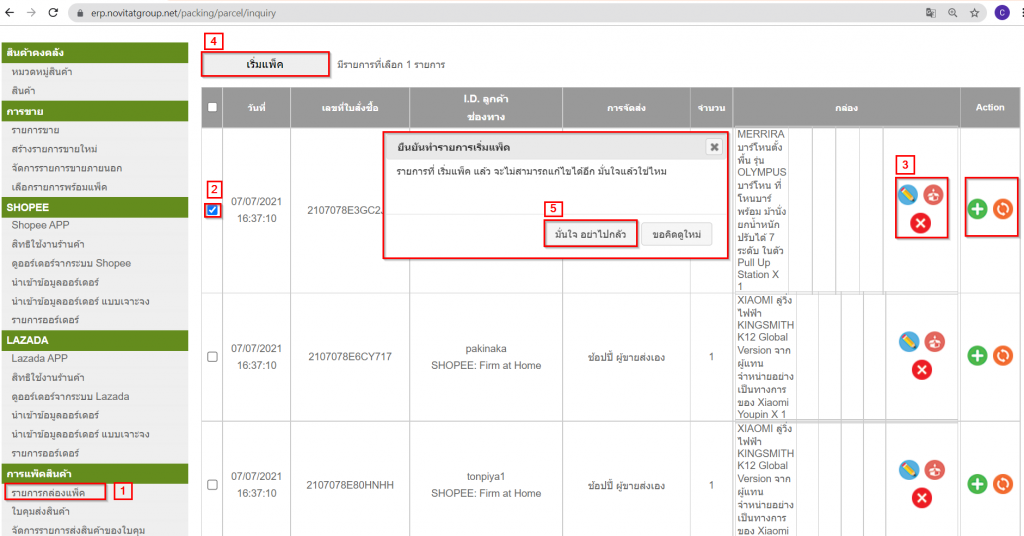Click the browser translate page icon
Image resolution: width=1024 pixels, height=536 pixels.
click(x=930, y=13)
